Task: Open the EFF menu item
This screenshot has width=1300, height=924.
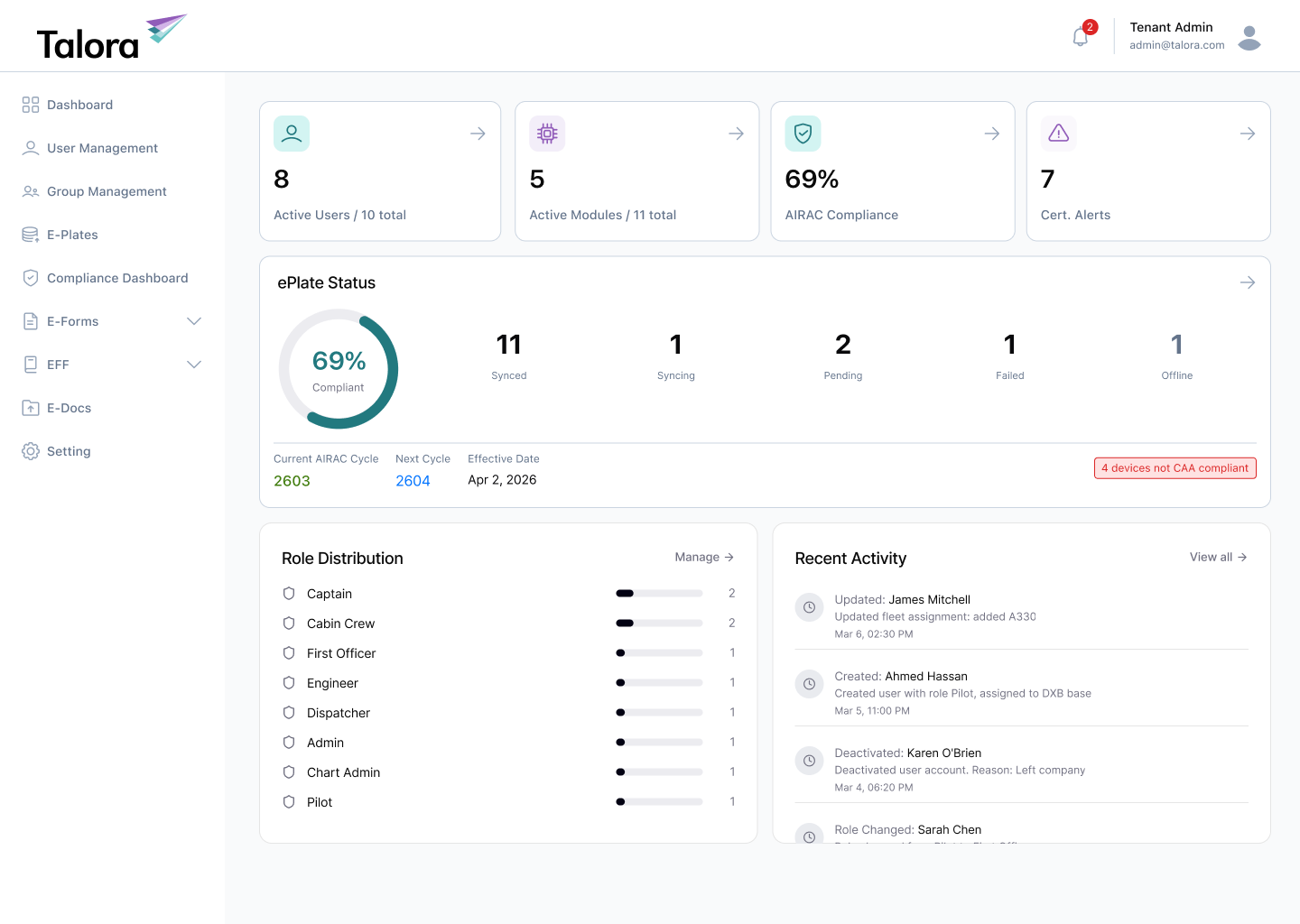Action: (58, 365)
